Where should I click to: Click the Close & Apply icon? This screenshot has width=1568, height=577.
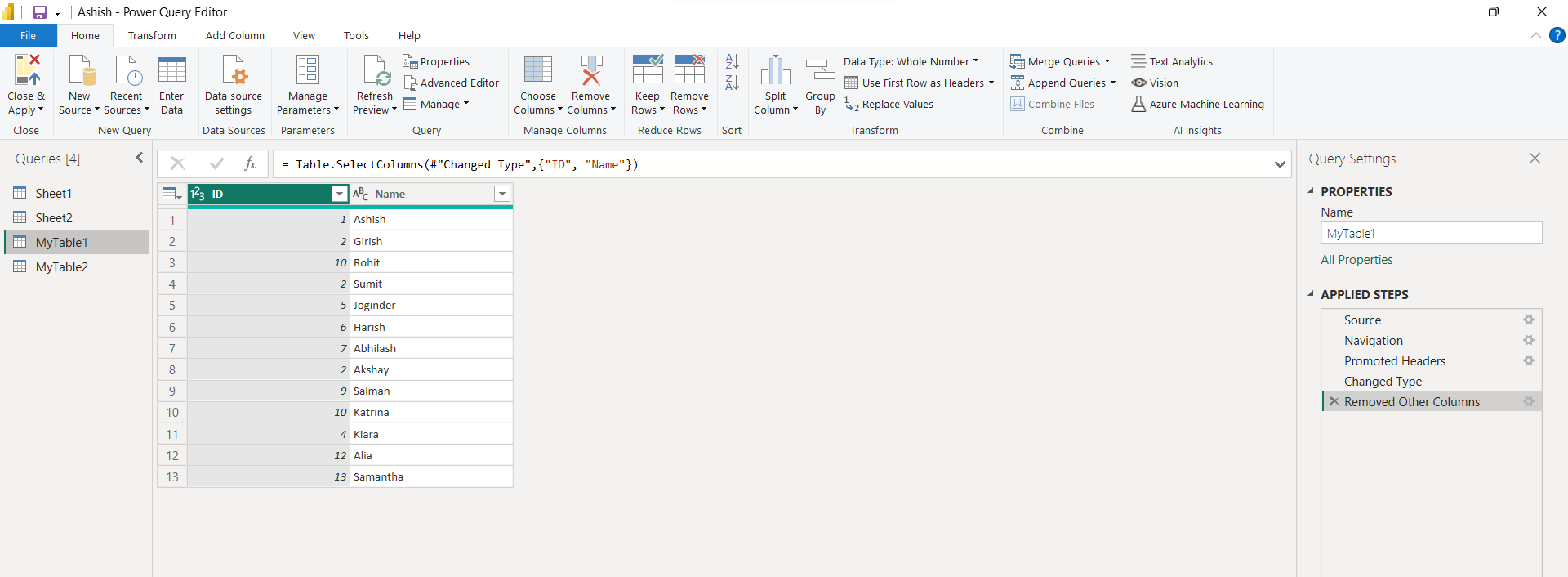tap(26, 71)
